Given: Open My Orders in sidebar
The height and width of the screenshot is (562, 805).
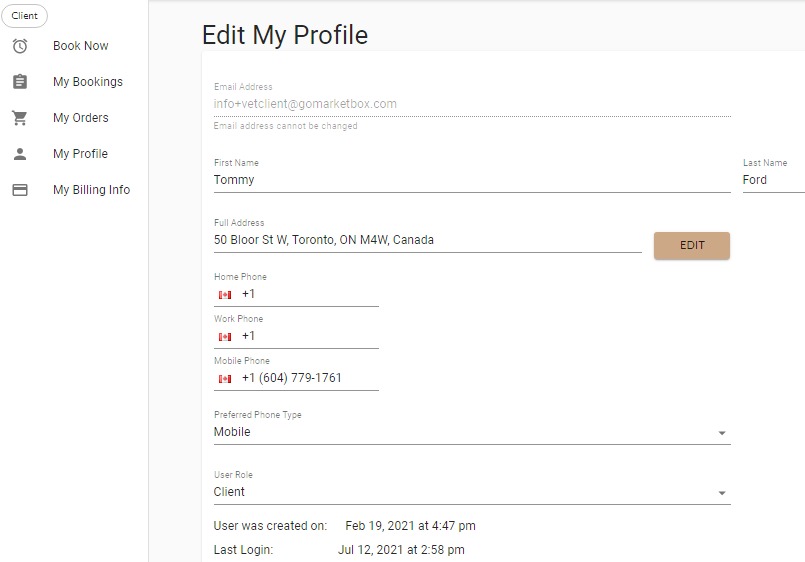Looking at the screenshot, I should 81,118.
